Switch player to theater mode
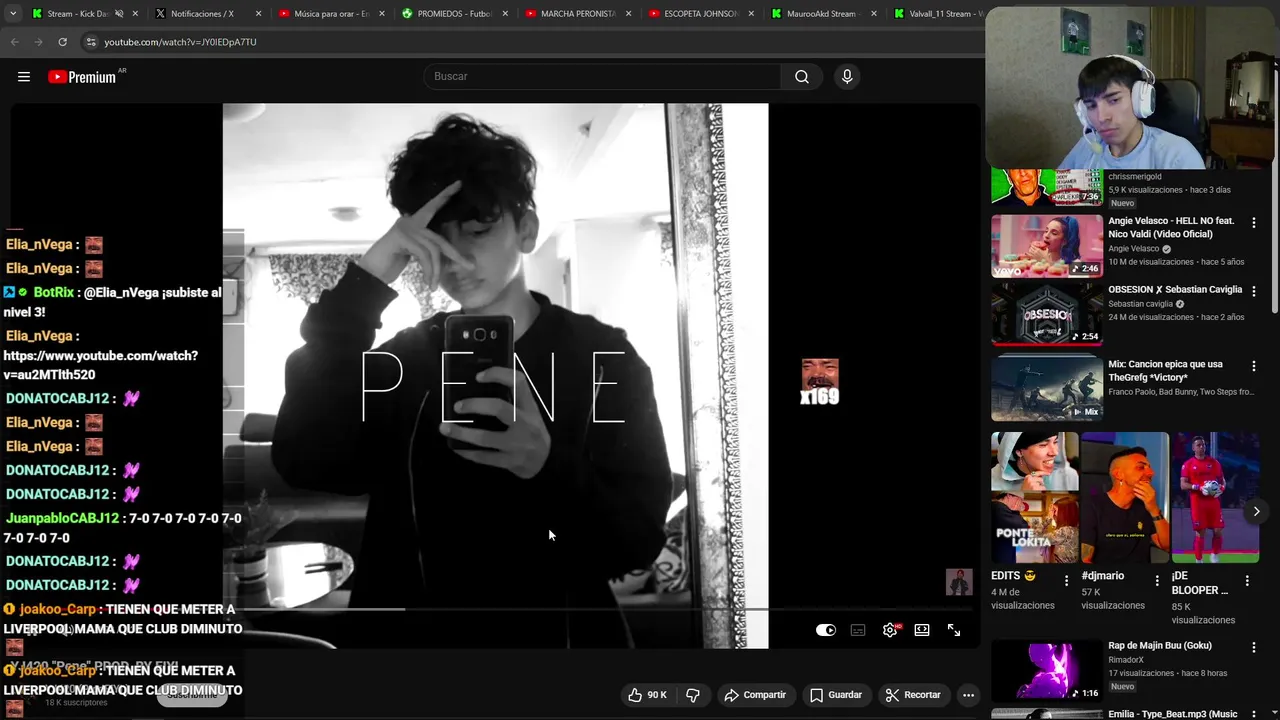Image resolution: width=1280 pixels, height=720 pixels. click(922, 630)
